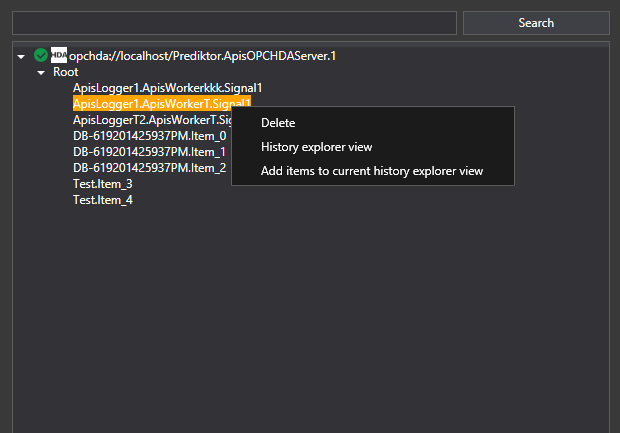Select the Root folder label
Screen dimensions: 620x433
point(66,72)
